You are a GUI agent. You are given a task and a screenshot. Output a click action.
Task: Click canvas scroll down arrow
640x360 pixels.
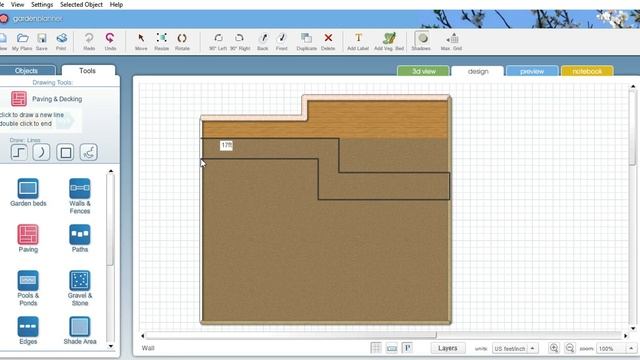click(x=633, y=328)
